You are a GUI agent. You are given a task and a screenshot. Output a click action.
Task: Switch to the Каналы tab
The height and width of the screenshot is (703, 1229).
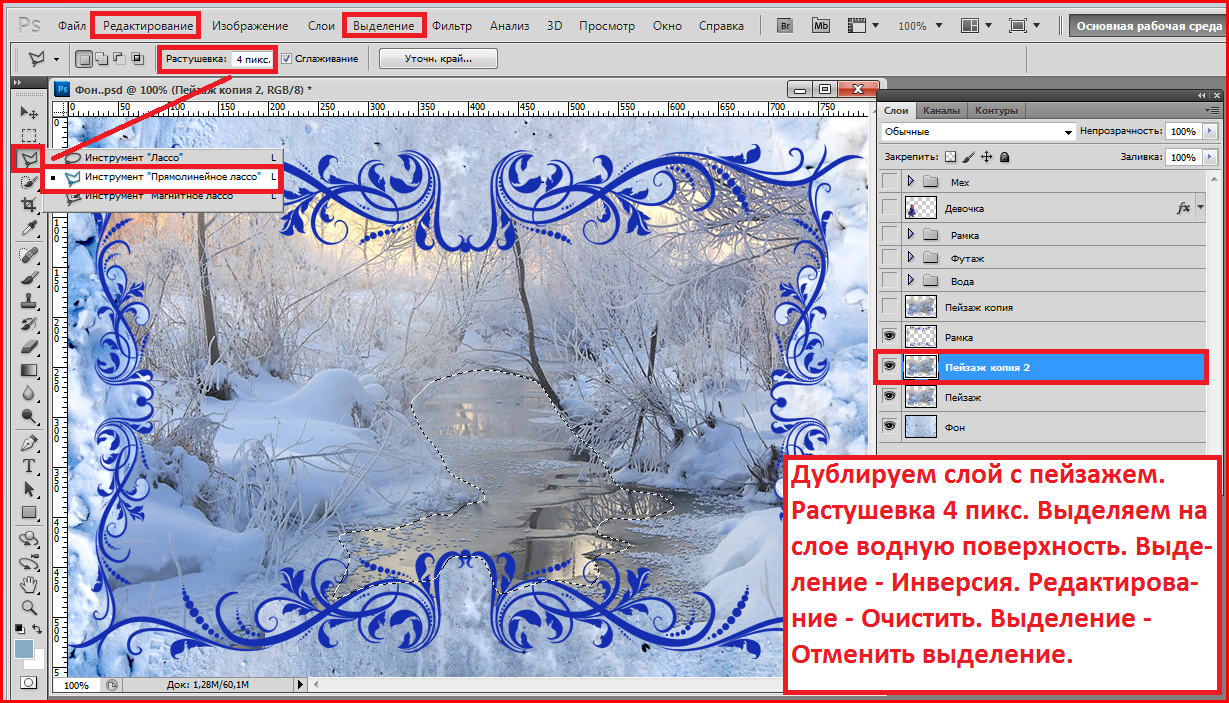(941, 110)
